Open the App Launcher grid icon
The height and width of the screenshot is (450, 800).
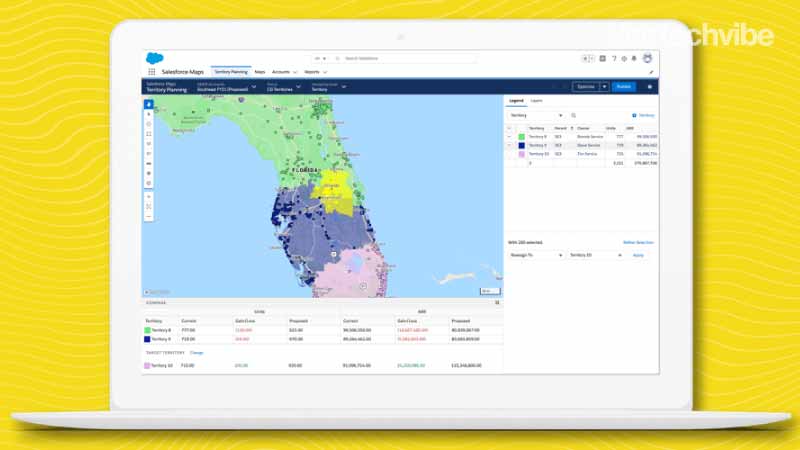[x=152, y=72]
